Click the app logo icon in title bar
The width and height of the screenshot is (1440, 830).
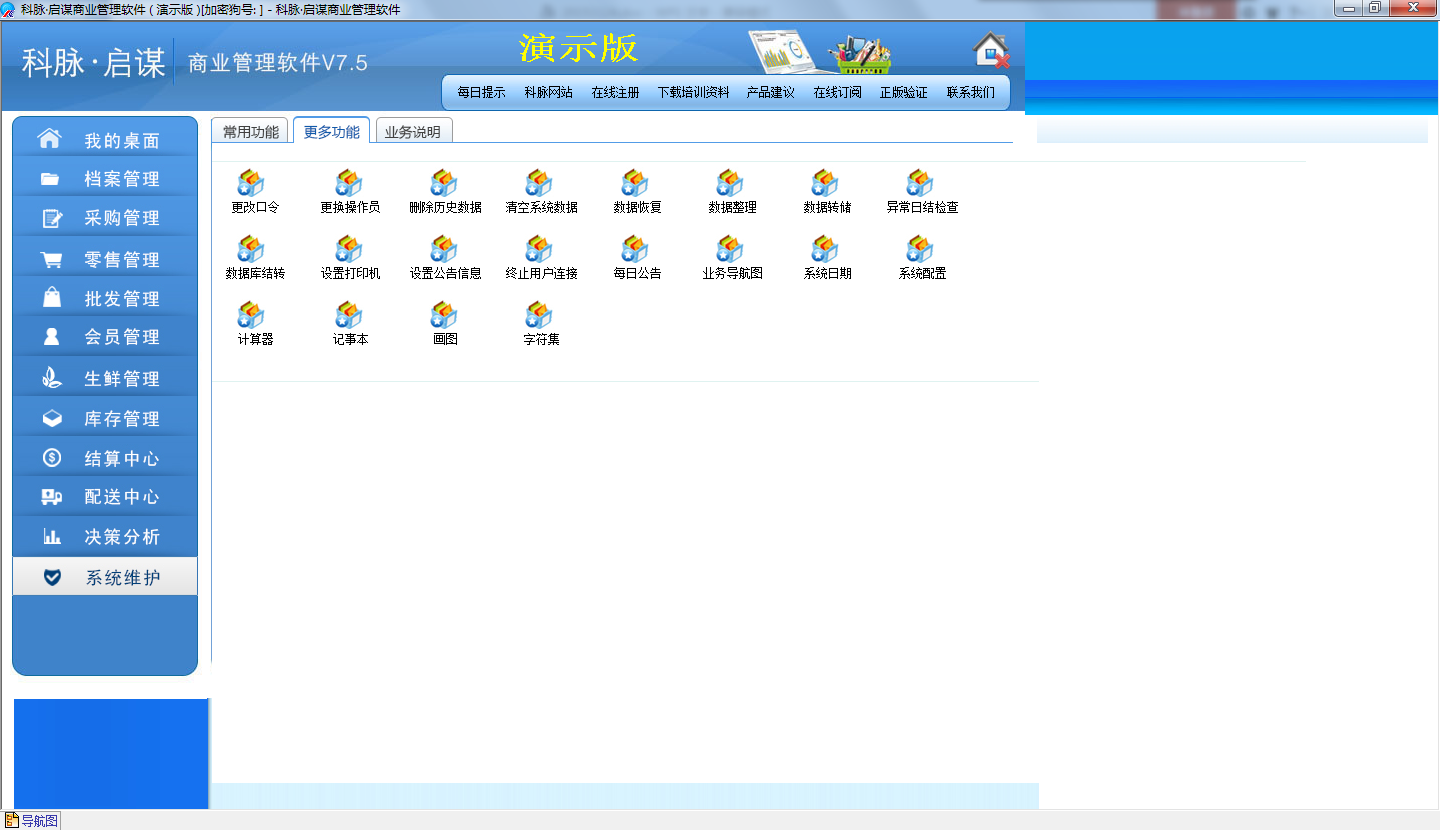8,9
